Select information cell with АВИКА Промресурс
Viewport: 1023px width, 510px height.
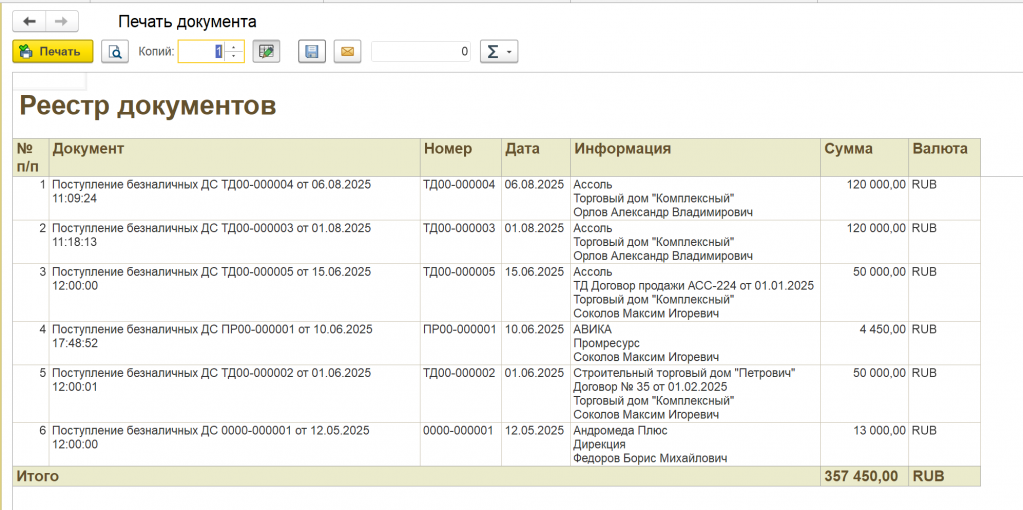695,343
